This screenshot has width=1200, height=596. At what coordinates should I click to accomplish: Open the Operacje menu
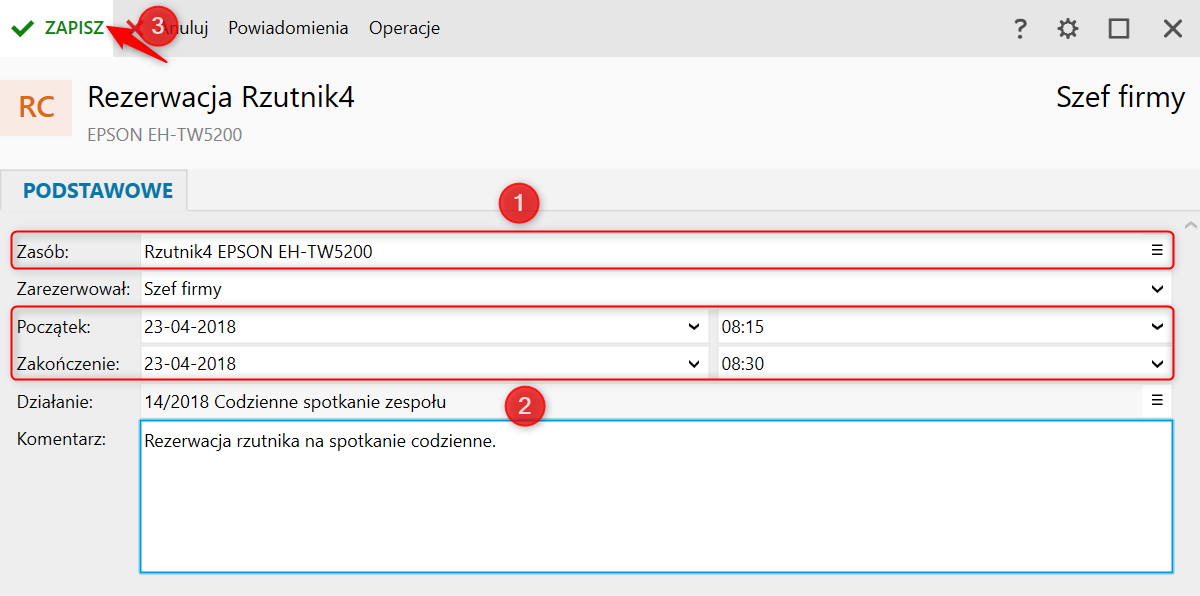pyautogui.click(x=404, y=28)
